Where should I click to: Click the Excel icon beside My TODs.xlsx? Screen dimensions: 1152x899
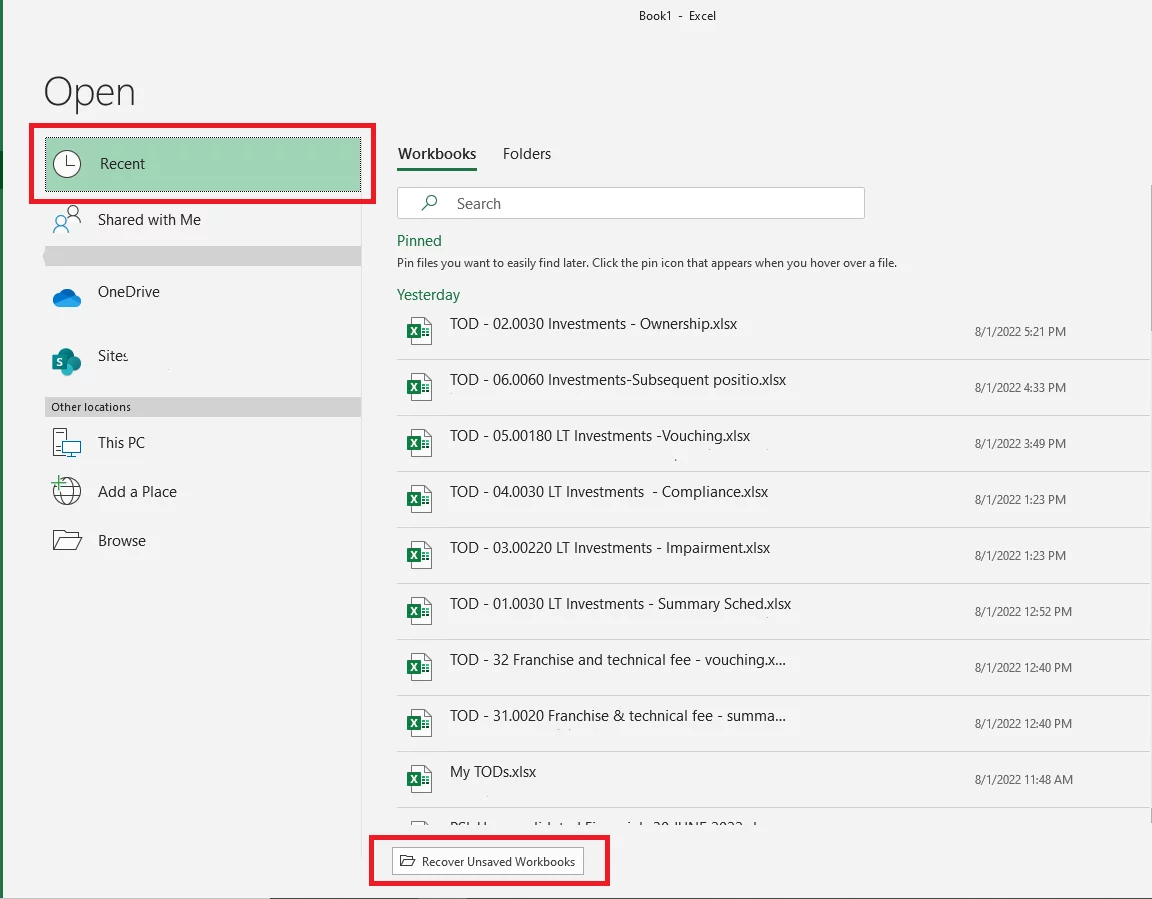click(419, 778)
